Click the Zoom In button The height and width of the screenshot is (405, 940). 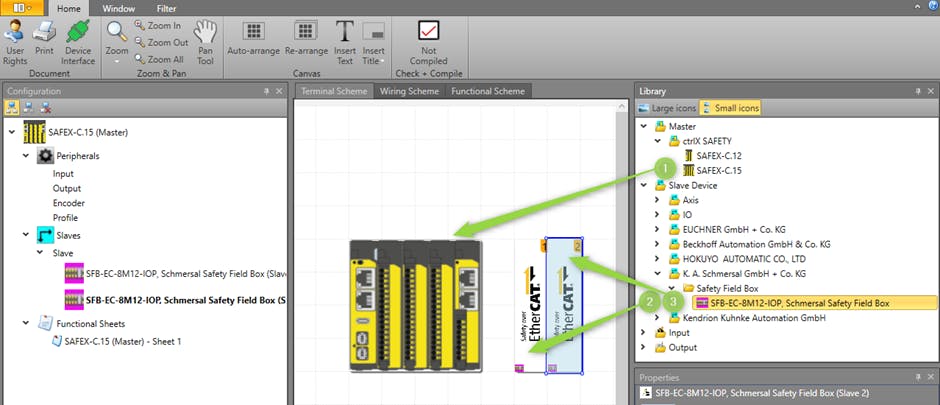click(x=159, y=27)
